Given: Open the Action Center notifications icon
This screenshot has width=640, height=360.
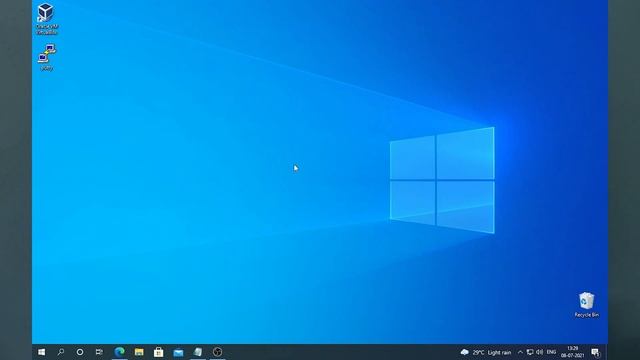Looking at the screenshot, I should [x=596, y=352].
